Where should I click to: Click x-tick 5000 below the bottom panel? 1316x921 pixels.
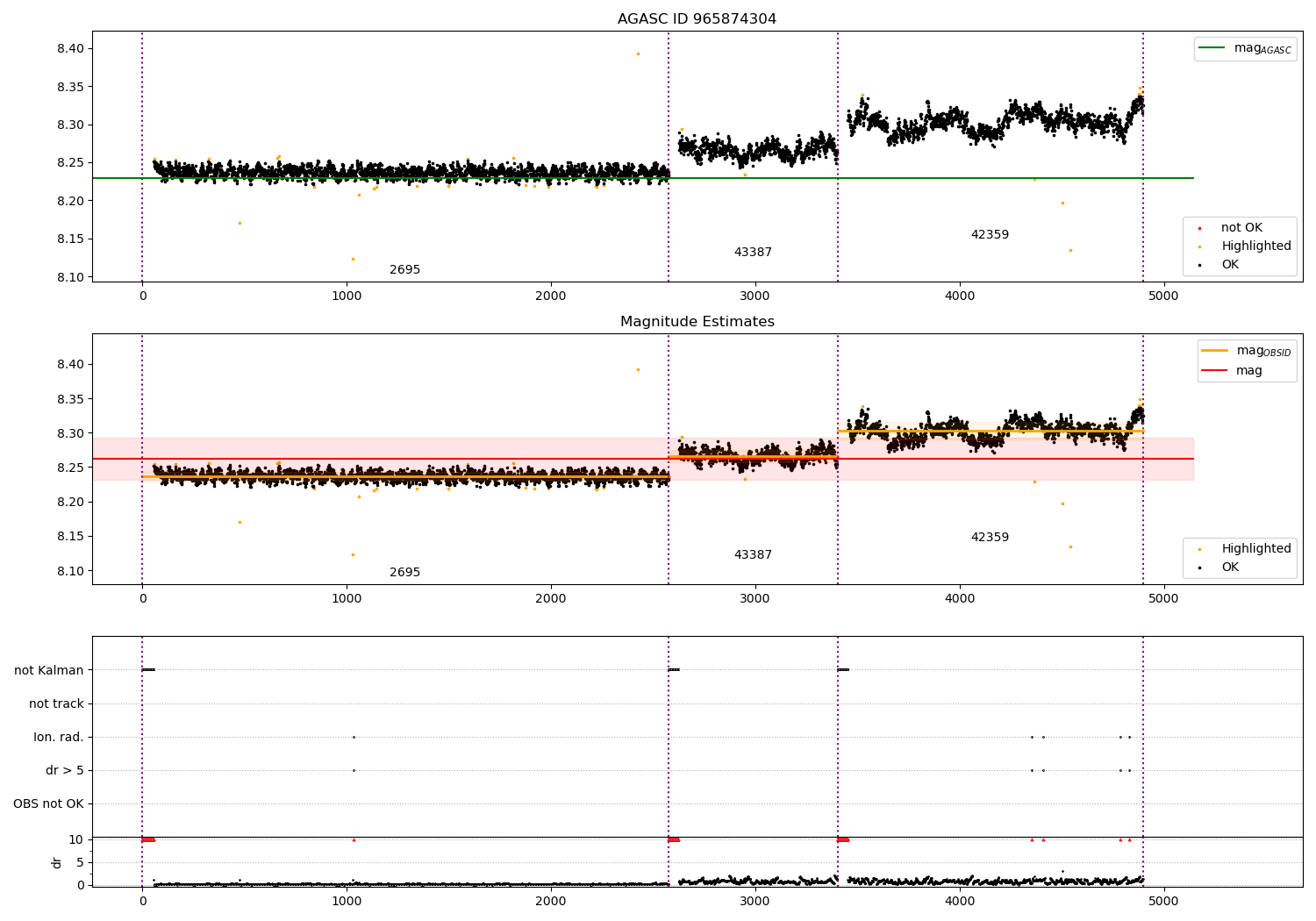1164,901
